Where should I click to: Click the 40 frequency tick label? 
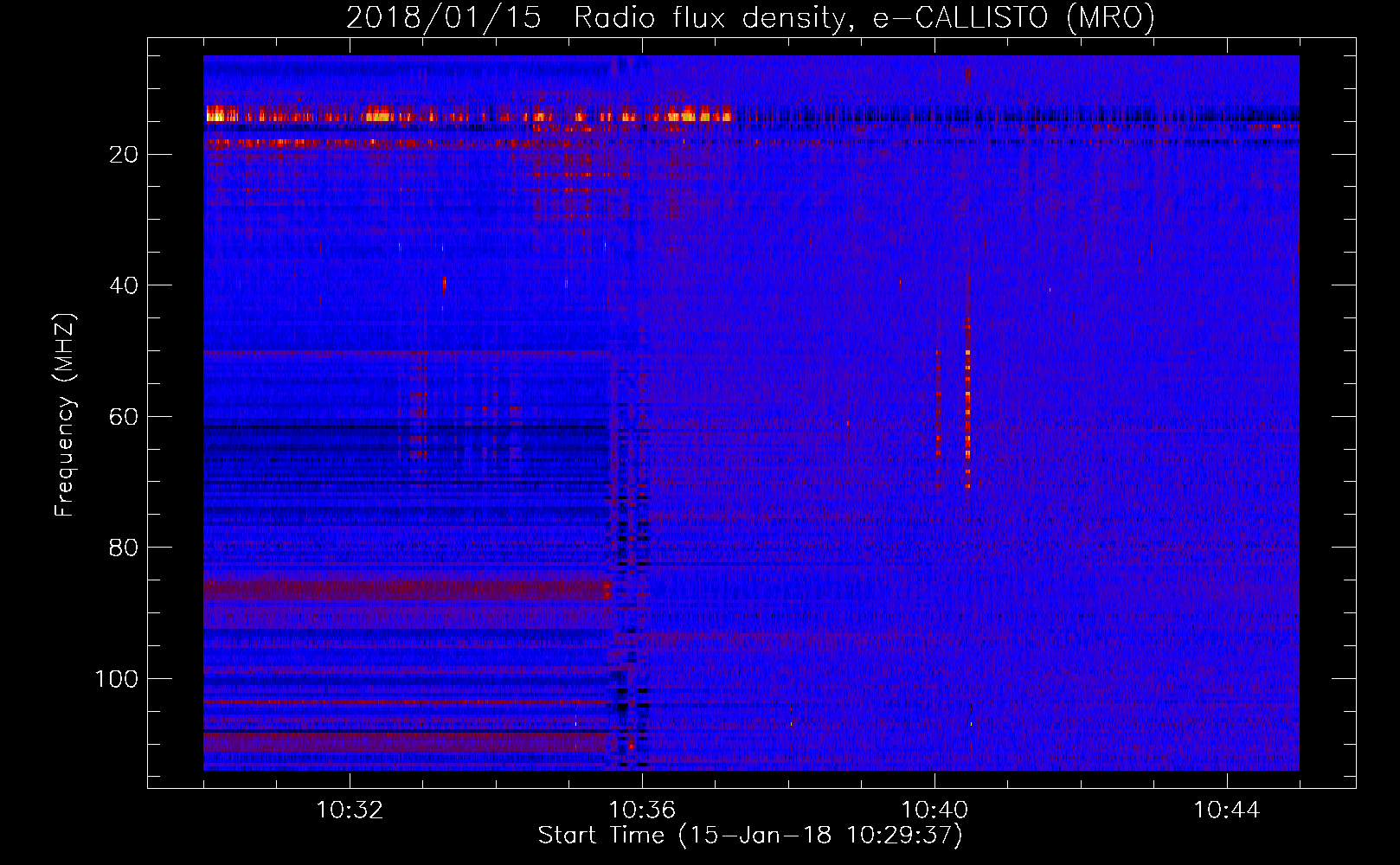pyautogui.click(x=125, y=285)
